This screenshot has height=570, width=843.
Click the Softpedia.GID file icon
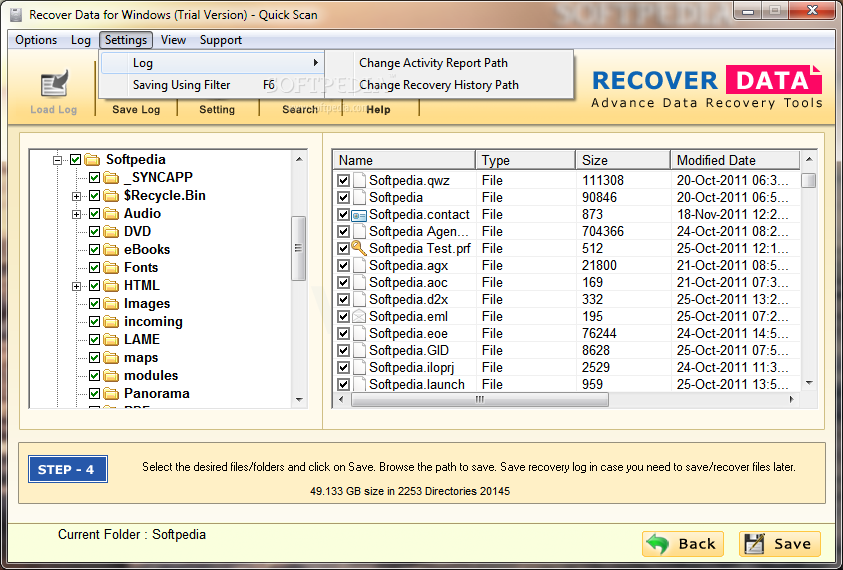coord(359,351)
